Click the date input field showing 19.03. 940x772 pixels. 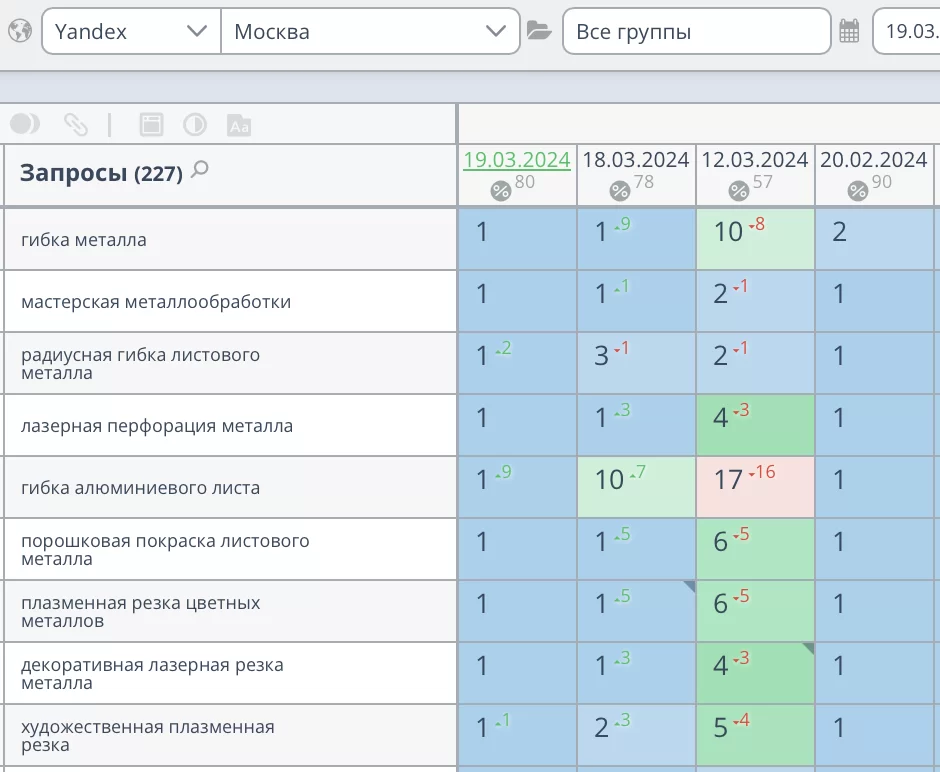(905, 31)
